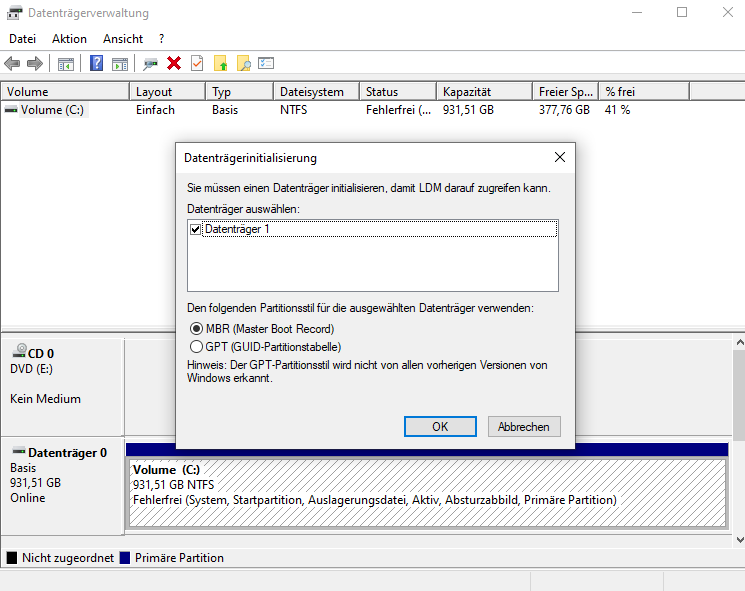Screen dimensions: 745x591
Task: Check the Datenträger 1 checkbox
Action: pos(195,229)
